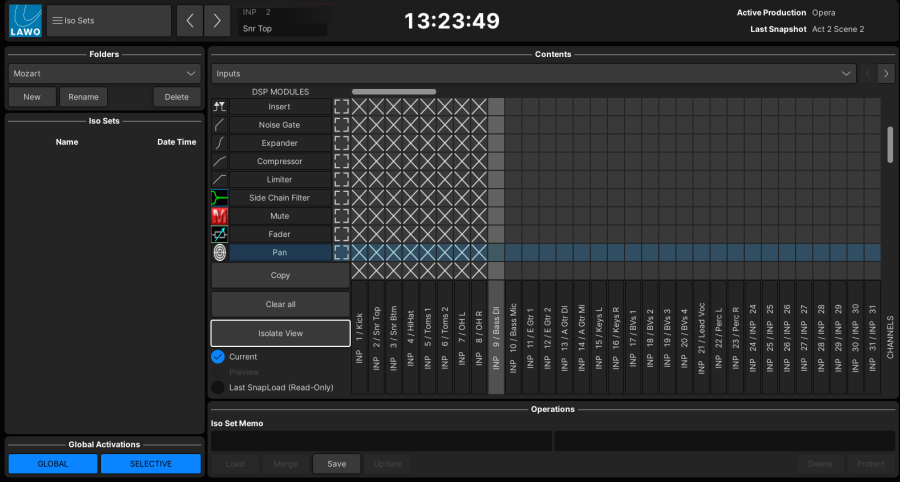Click the red Mute module icon
Image resolution: width=900 pixels, height=482 pixels.
point(219,216)
